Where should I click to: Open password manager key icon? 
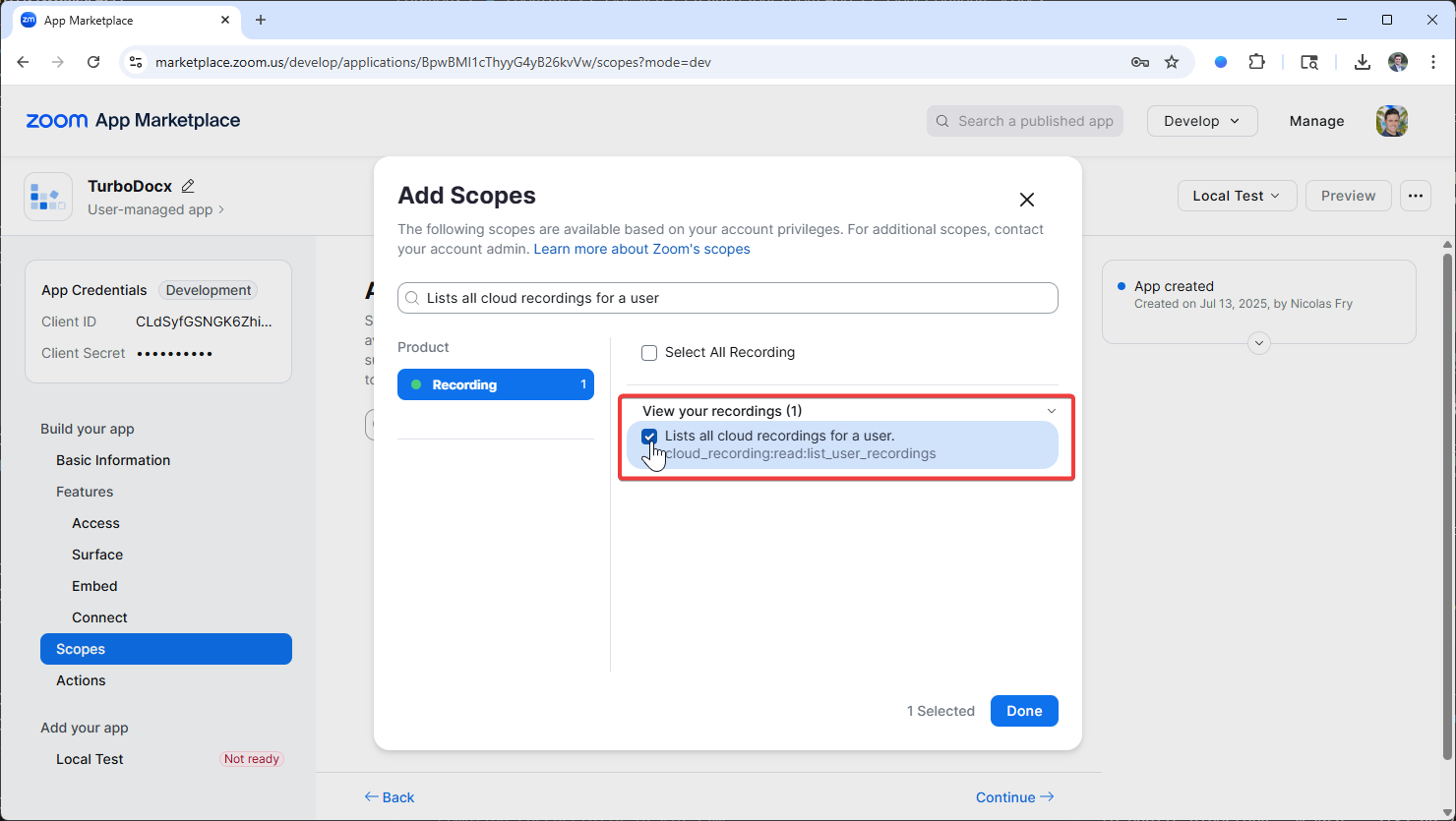[x=1140, y=62]
